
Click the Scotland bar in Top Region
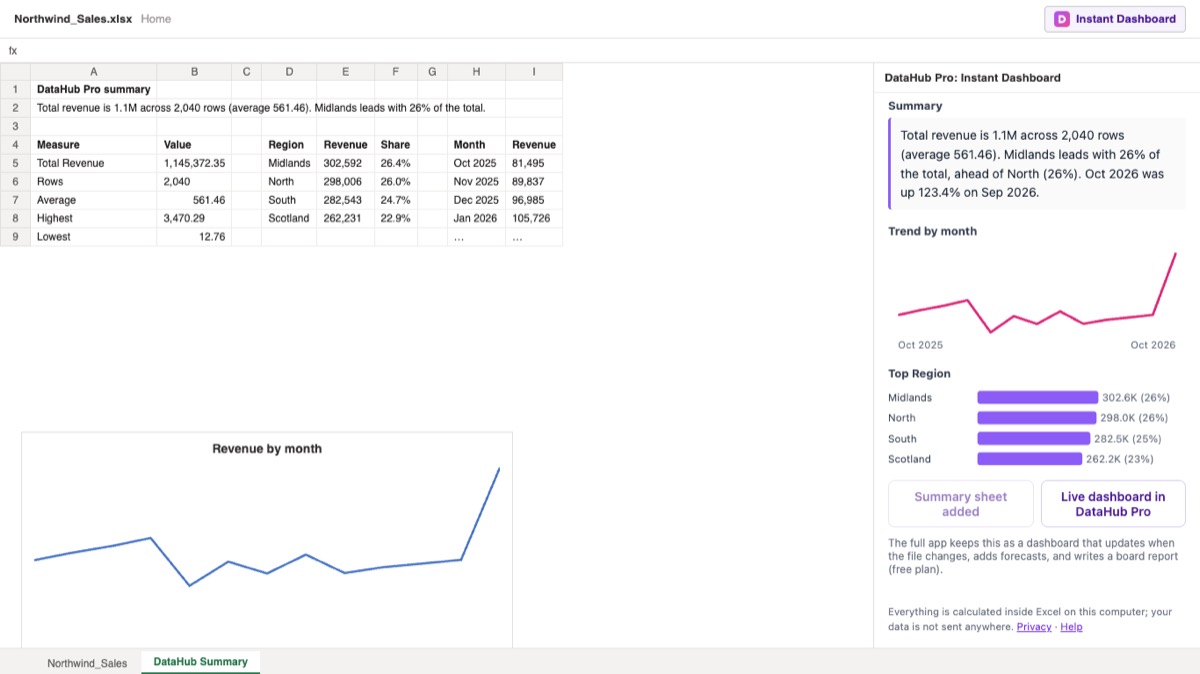click(1029, 459)
